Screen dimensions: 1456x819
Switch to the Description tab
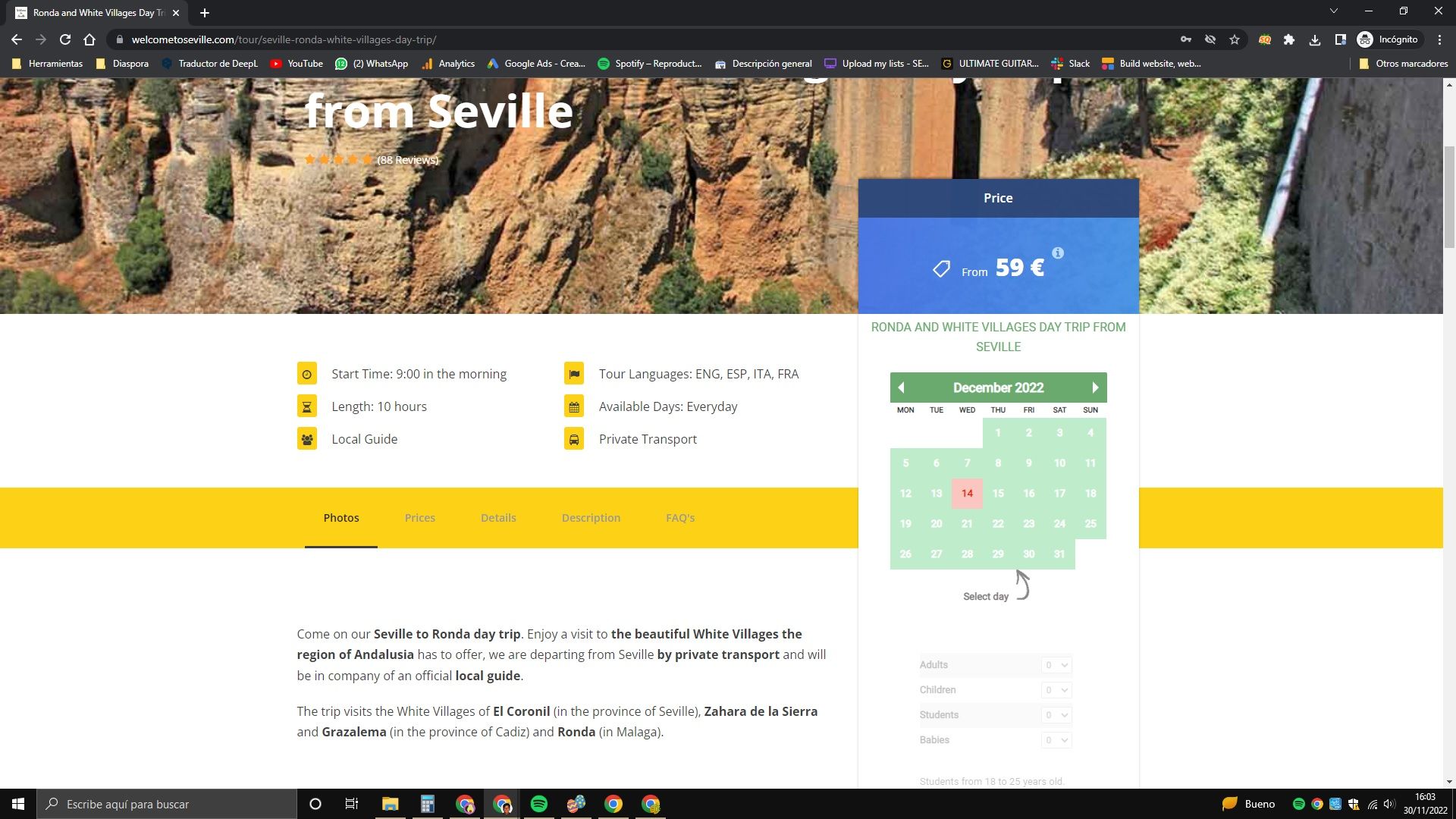(x=591, y=518)
